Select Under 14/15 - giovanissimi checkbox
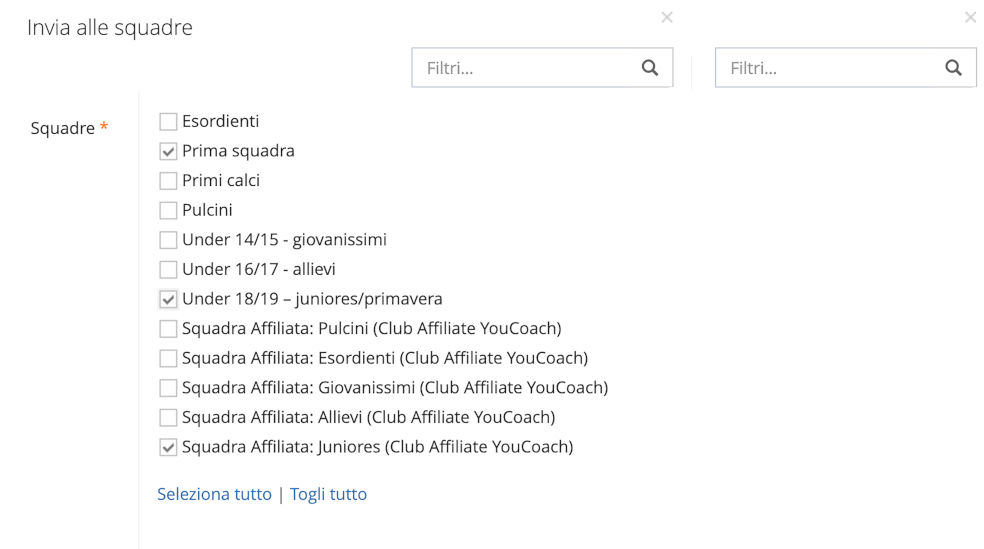The width and height of the screenshot is (984, 549). pyautogui.click(x=168, y=240)
